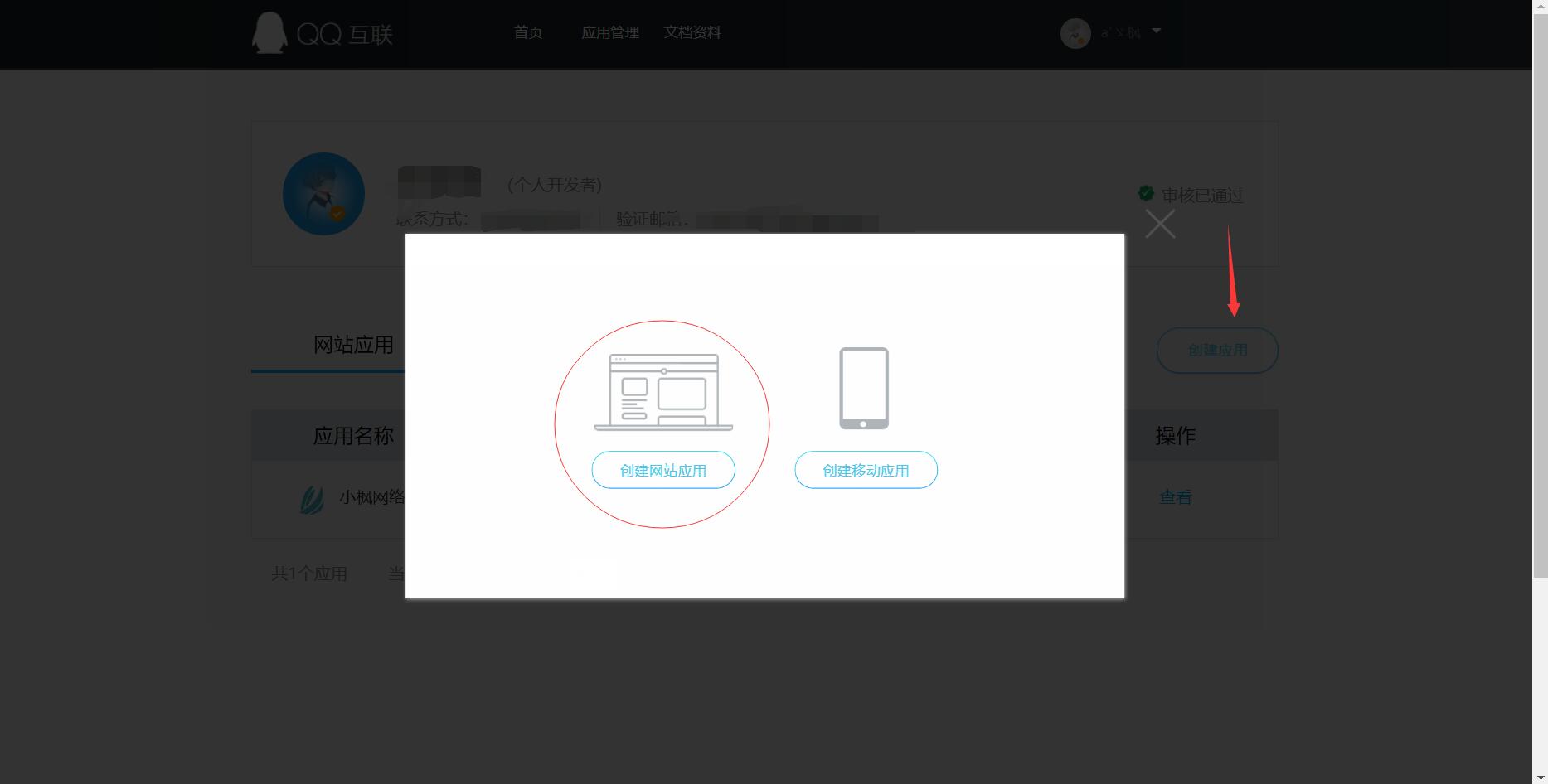The height and width of the screenshot is (784, 1548).
Task: Click the small user avatar in header
Action: point(1075,33)
